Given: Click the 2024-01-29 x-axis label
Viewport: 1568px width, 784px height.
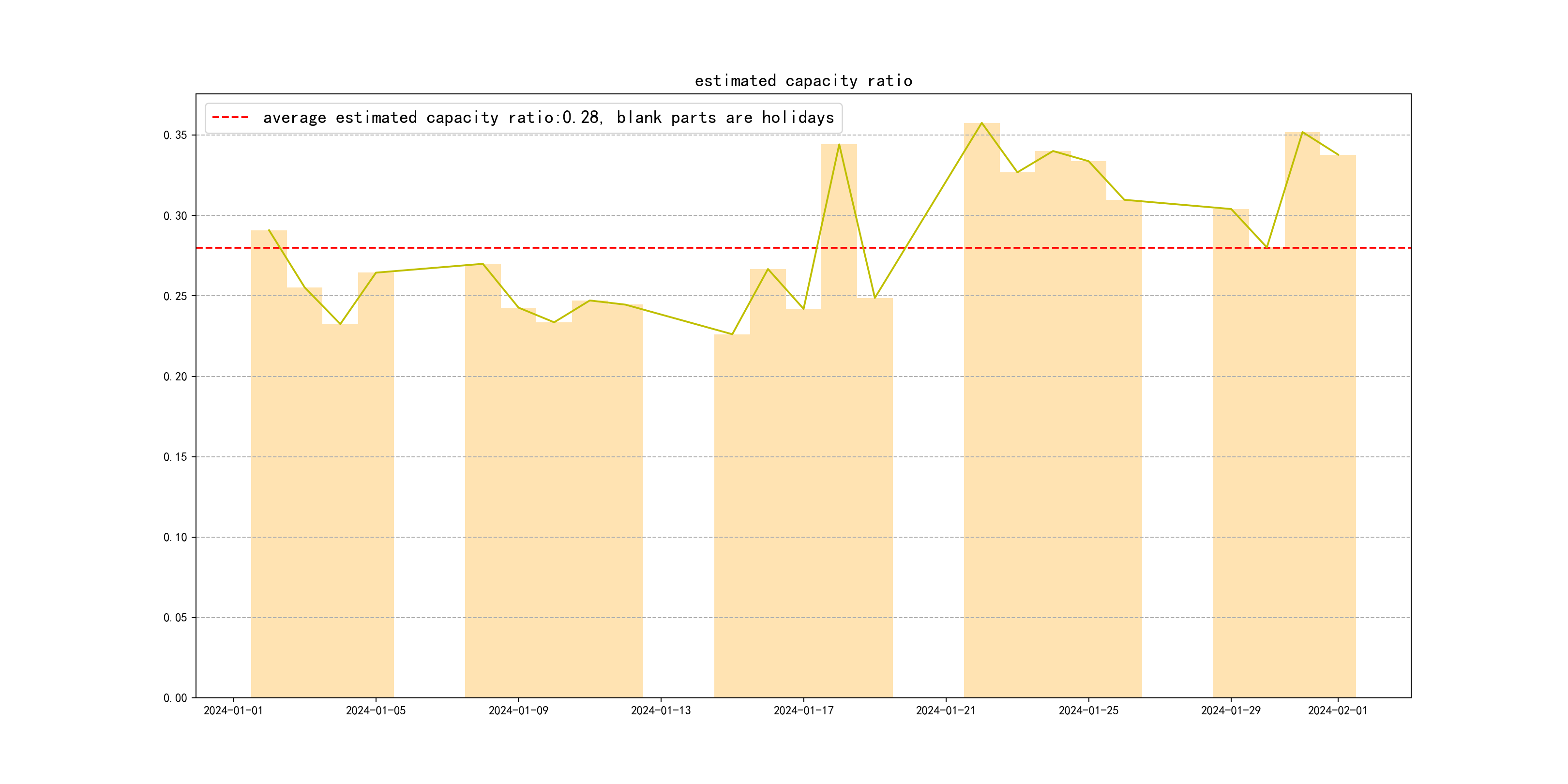Looking at the screenshot, I should [x=1230, y=710].
